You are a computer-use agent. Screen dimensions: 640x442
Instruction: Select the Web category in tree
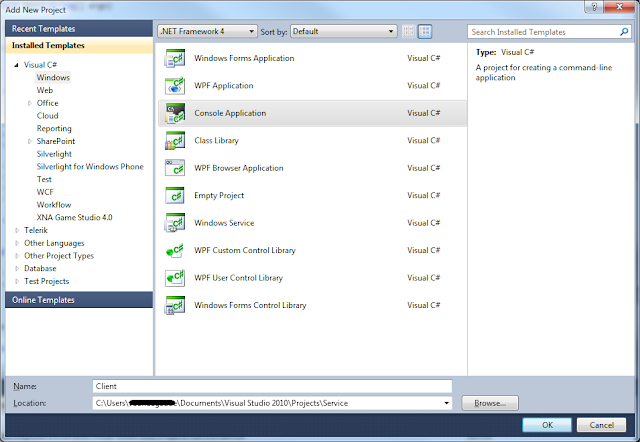pyautogui.click(x=45, y=90)
